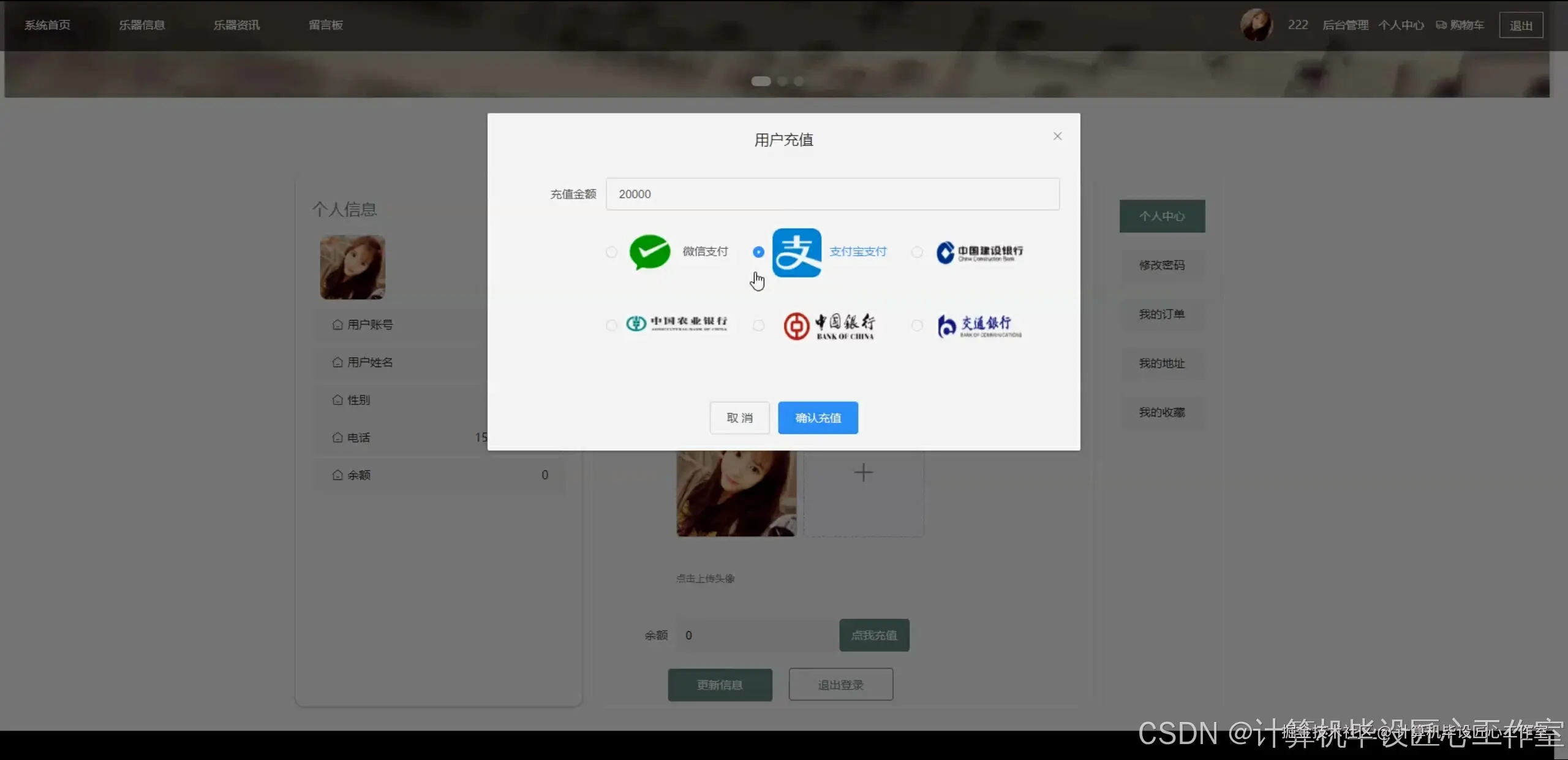Select the 中国银行 radio button
Viewport: 1568px width, 760px height.
758,325
